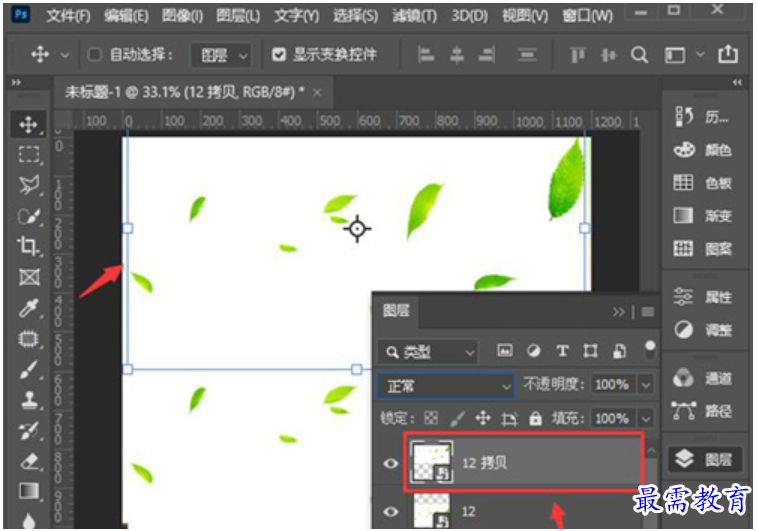Click align left edges icon
Screen dimensions: 757x531
coord(426,55)
